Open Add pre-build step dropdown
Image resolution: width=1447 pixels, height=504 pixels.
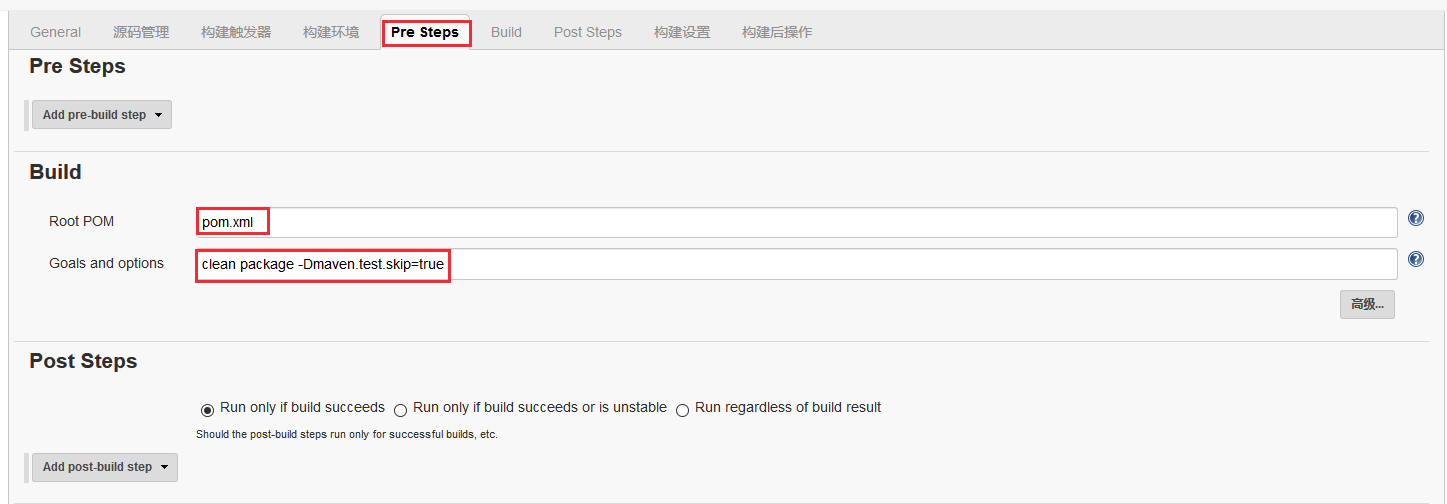(x=102, y=115)
